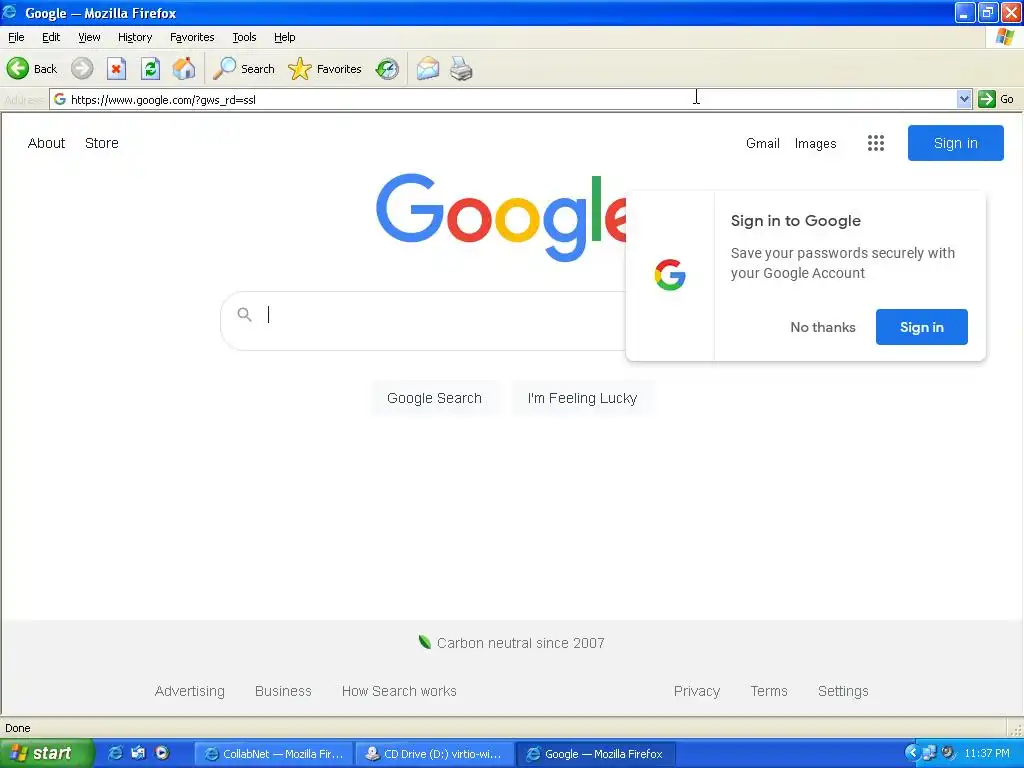This screenshot has height=768, width=1024.
Task: Open the About link
Action: tap(46, 143)
